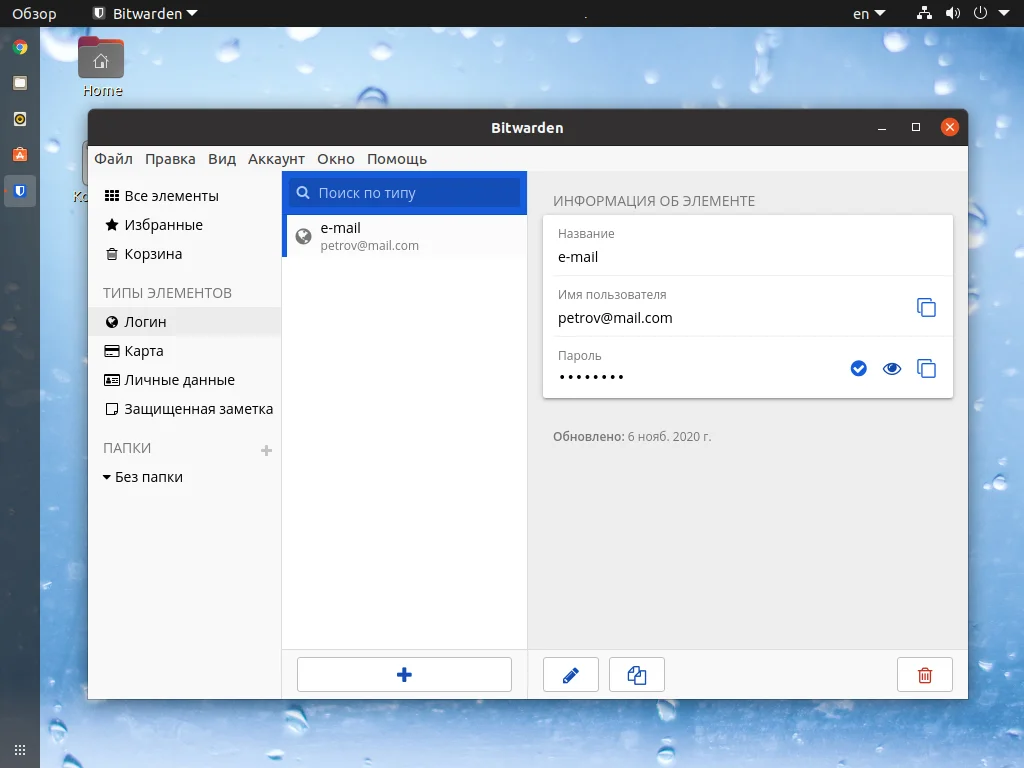Open the en keyboard layout dropdown
Viewport: 1024px width, 768px height.
868,14
